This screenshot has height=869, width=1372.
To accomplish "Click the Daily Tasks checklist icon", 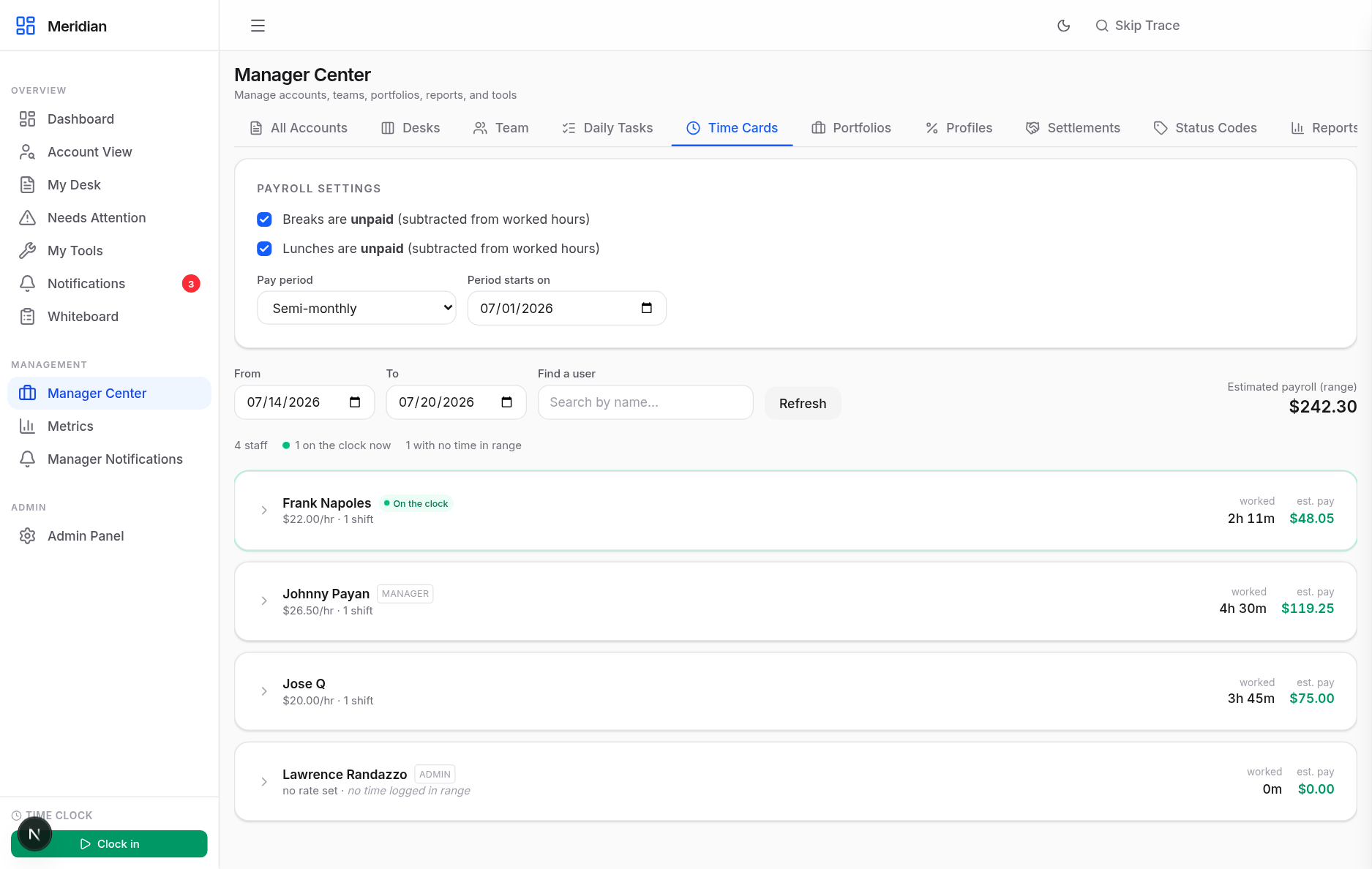I will pyautogui.click(x=569, y=128).
